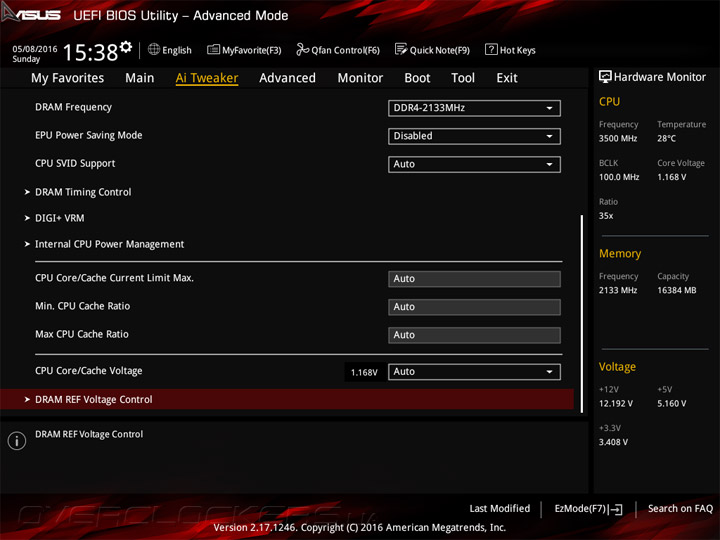Viewport: 720px width, 540px height.
Task: Click the English language label
Action: click(177, 50)
